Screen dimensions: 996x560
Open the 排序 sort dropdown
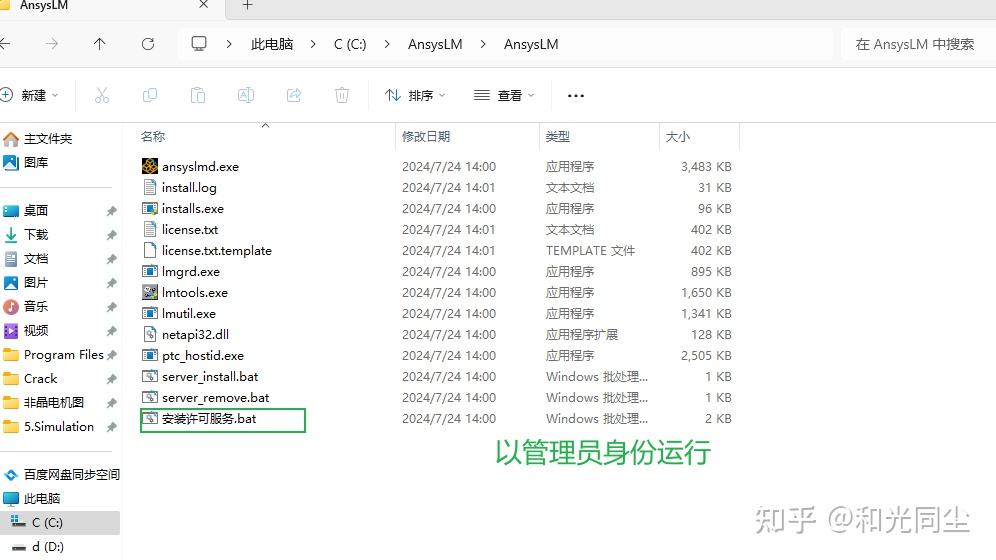click(415, 95)
